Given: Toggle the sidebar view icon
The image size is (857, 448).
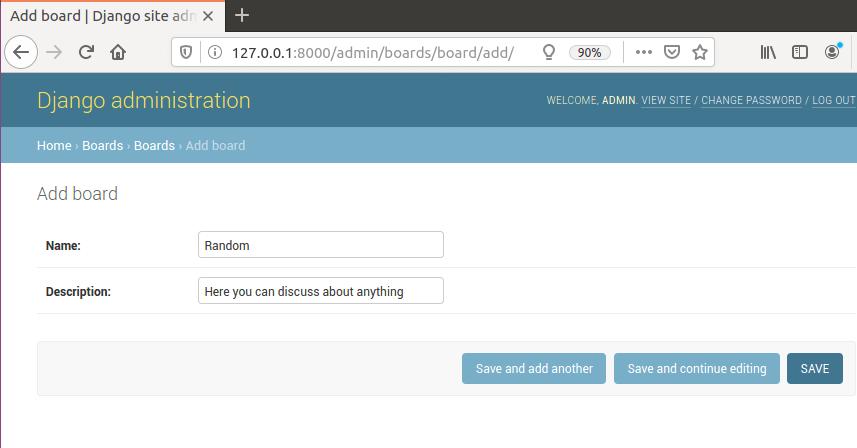Looking at the screenshot, I should [800, 52].
